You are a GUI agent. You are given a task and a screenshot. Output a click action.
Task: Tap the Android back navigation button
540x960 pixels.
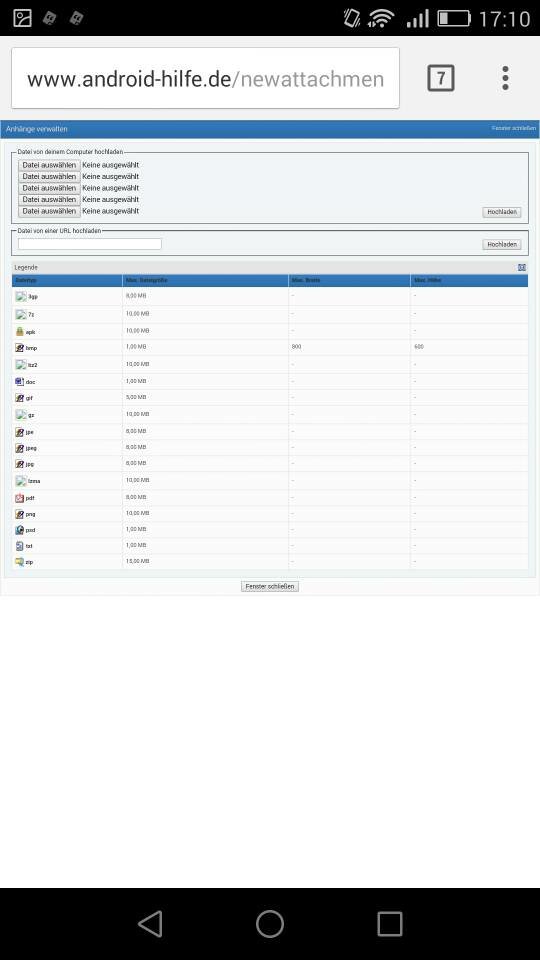150,923
